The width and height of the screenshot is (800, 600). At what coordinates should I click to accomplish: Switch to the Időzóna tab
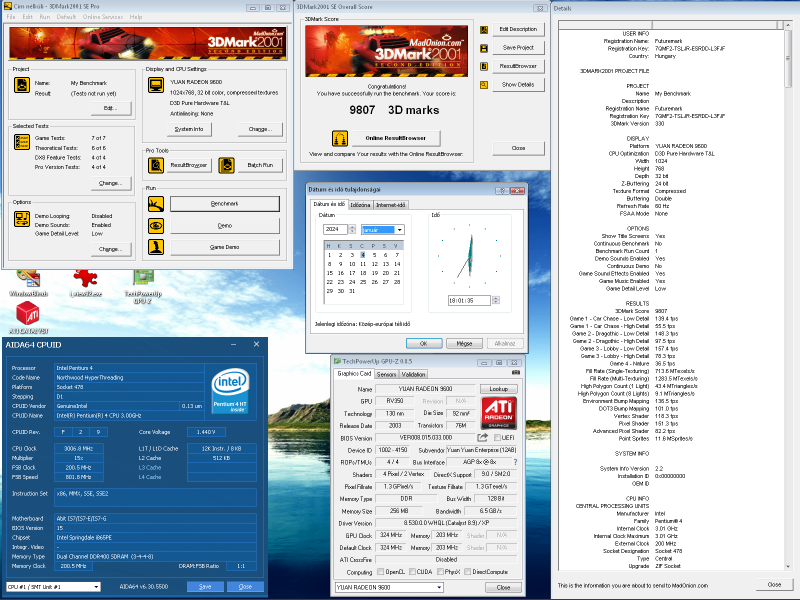click(360, 205)
